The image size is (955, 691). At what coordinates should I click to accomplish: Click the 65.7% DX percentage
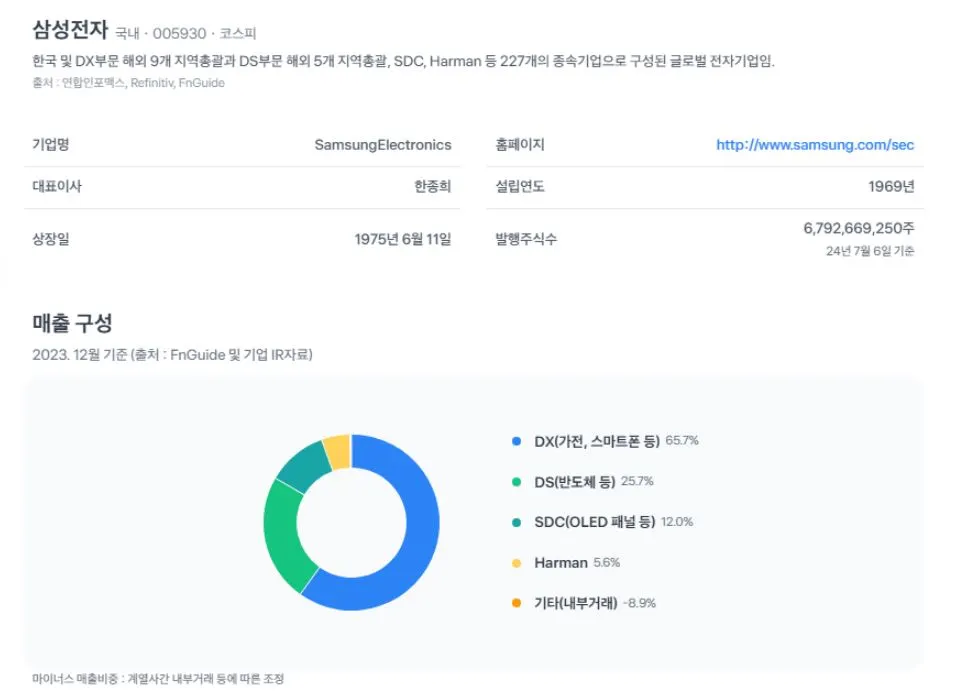click(682, 440)
